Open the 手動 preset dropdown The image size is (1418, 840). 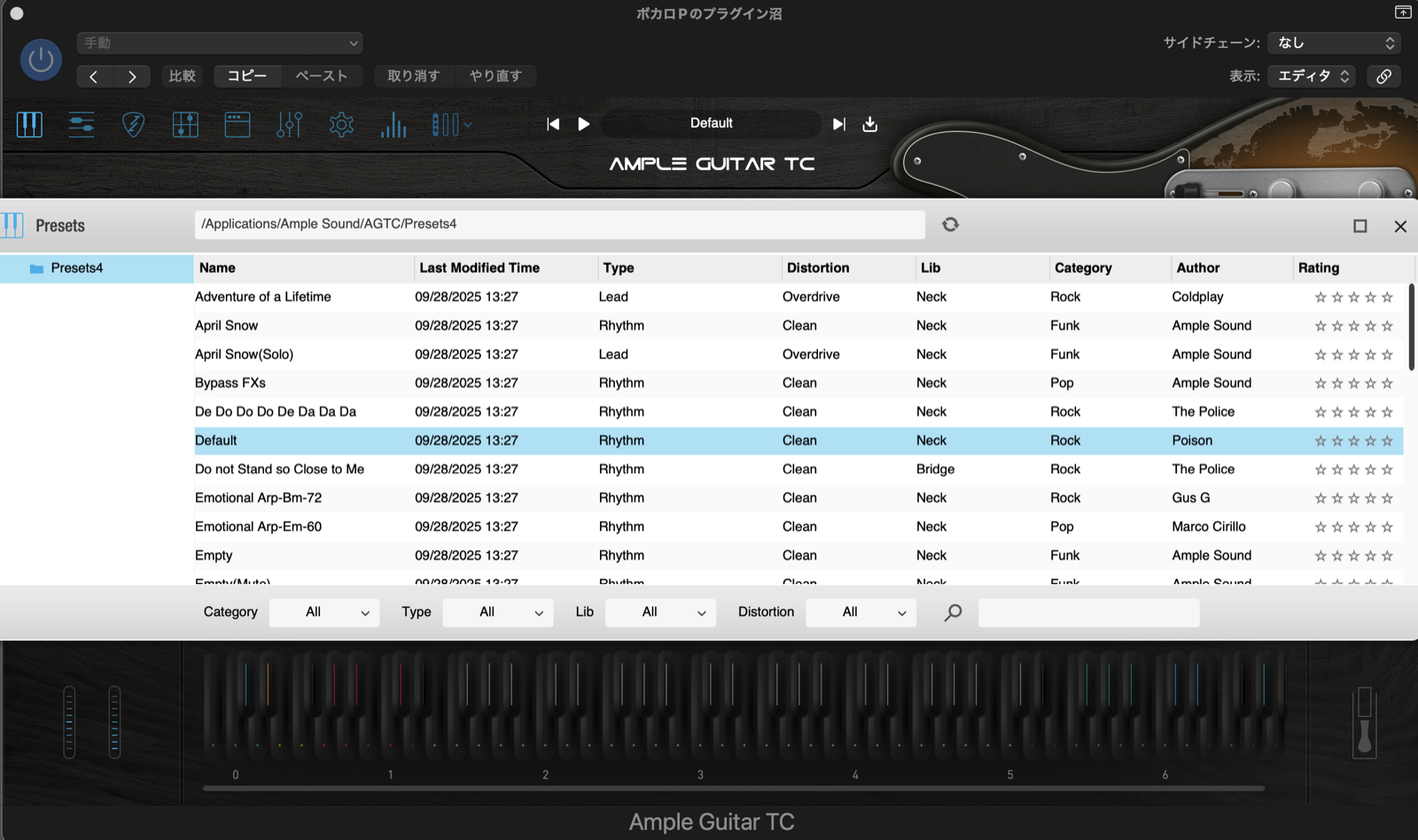(x=220, y=43)
